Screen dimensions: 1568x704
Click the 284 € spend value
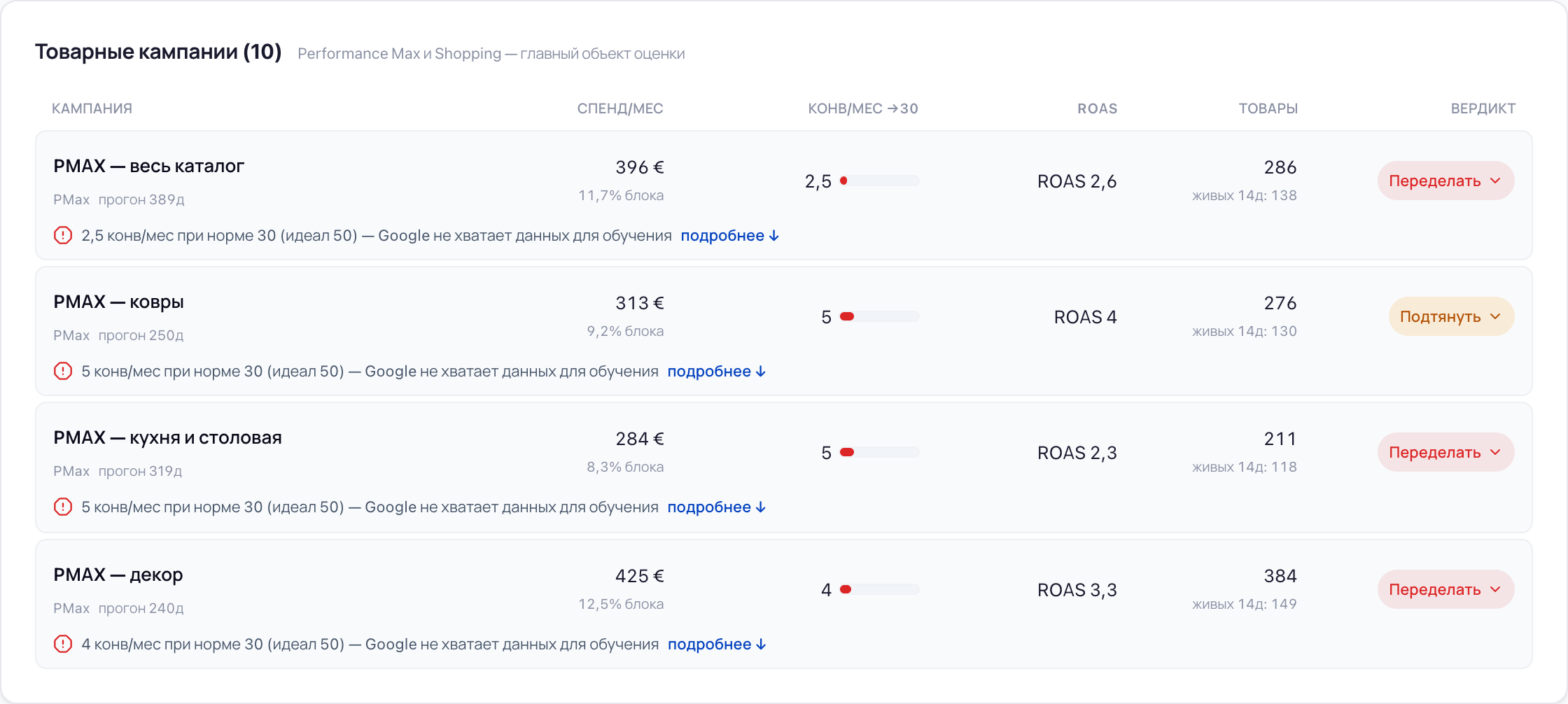coord(640,439)
